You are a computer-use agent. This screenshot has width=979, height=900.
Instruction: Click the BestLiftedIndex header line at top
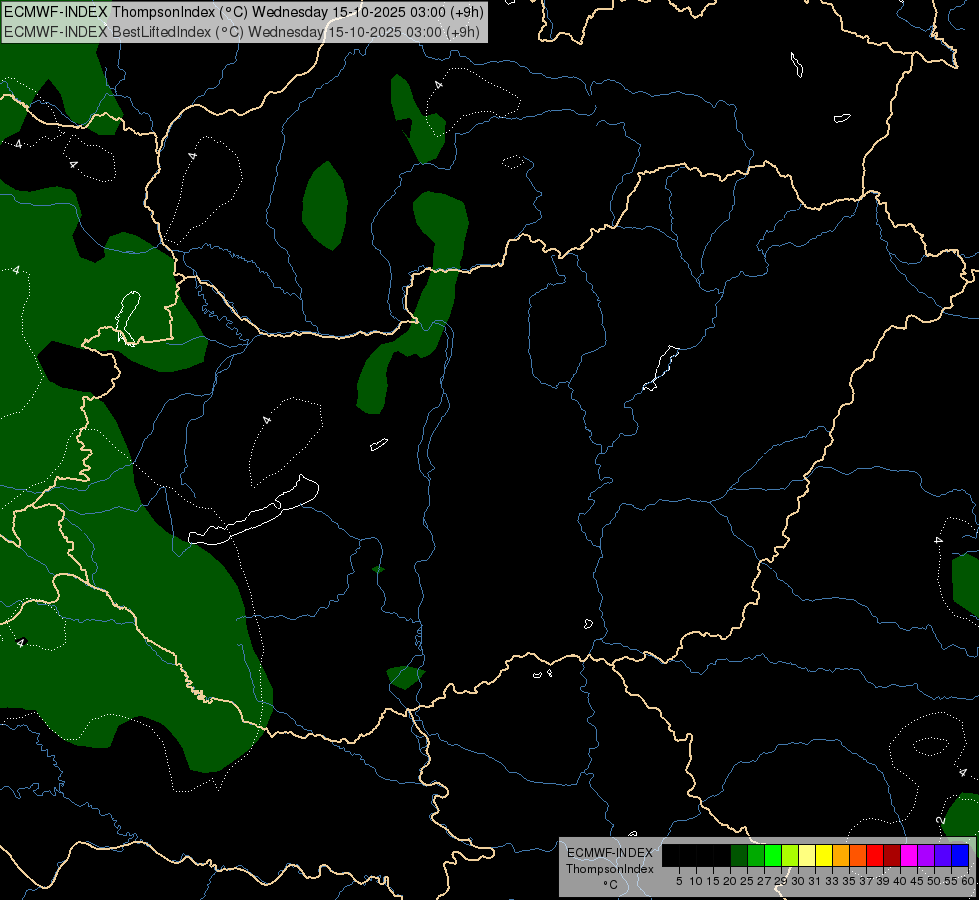pos(242,32)
